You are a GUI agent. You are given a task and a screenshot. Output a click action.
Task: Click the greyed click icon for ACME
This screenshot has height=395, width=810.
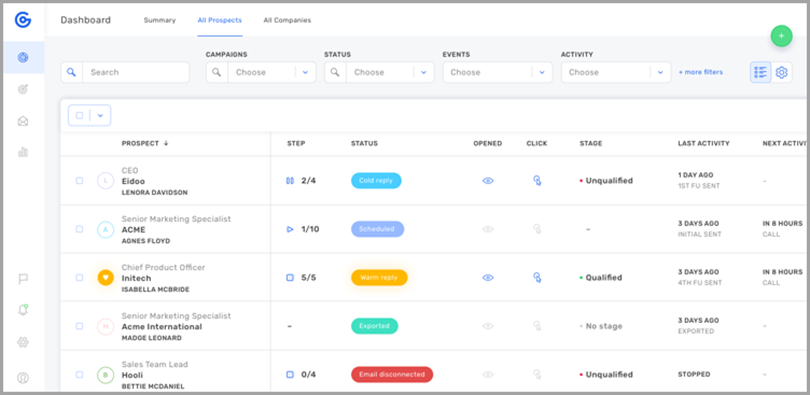[x=537, y=229]
